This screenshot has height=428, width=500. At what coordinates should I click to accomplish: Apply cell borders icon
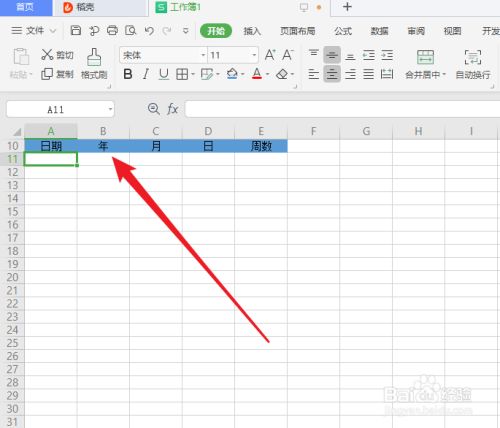click(x=182, y=74)
